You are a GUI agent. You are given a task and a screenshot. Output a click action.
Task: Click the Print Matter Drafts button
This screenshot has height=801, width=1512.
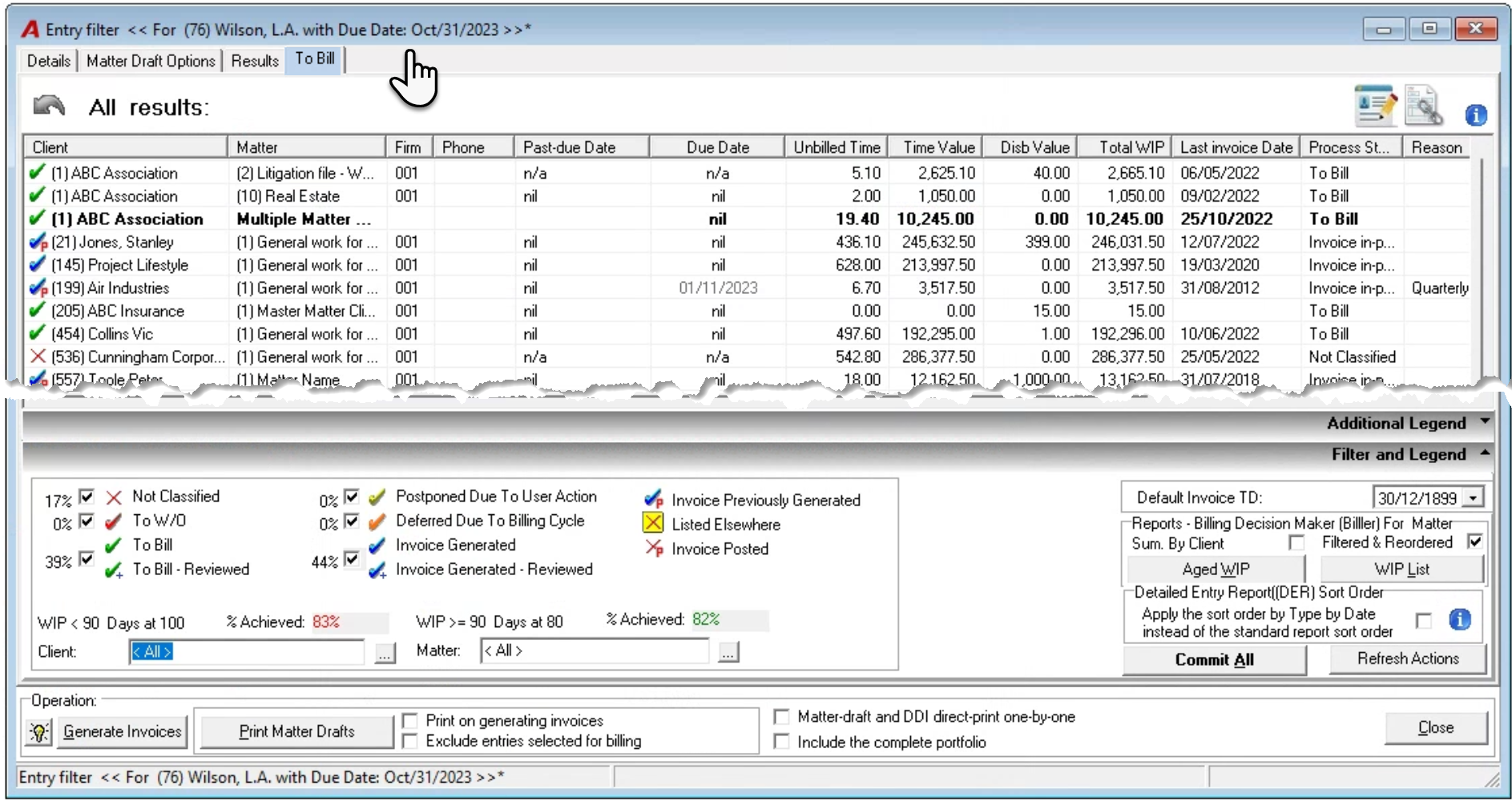coord(296,731)
